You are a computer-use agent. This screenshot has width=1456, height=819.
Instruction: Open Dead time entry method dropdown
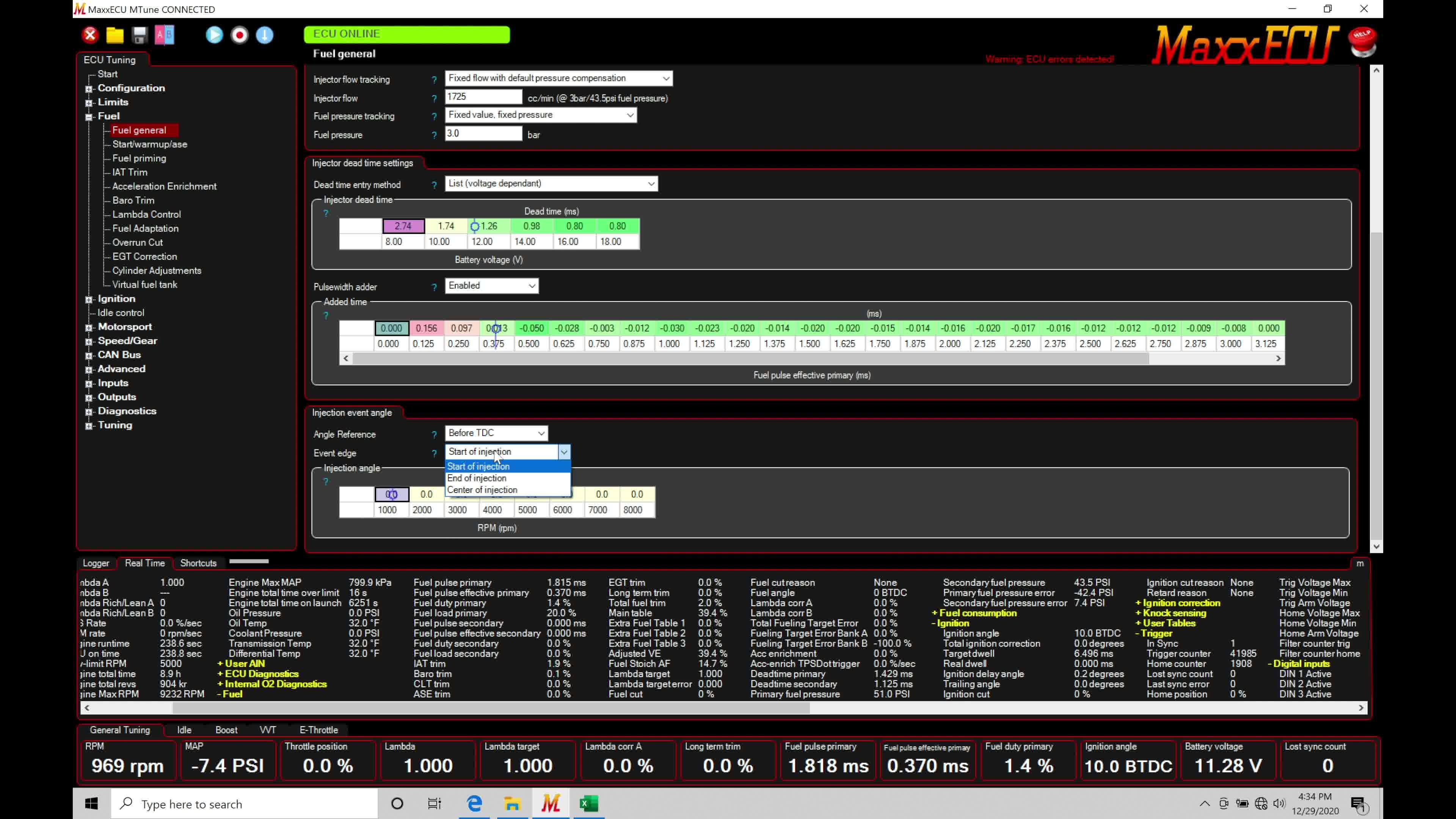(x=551, y=184)
